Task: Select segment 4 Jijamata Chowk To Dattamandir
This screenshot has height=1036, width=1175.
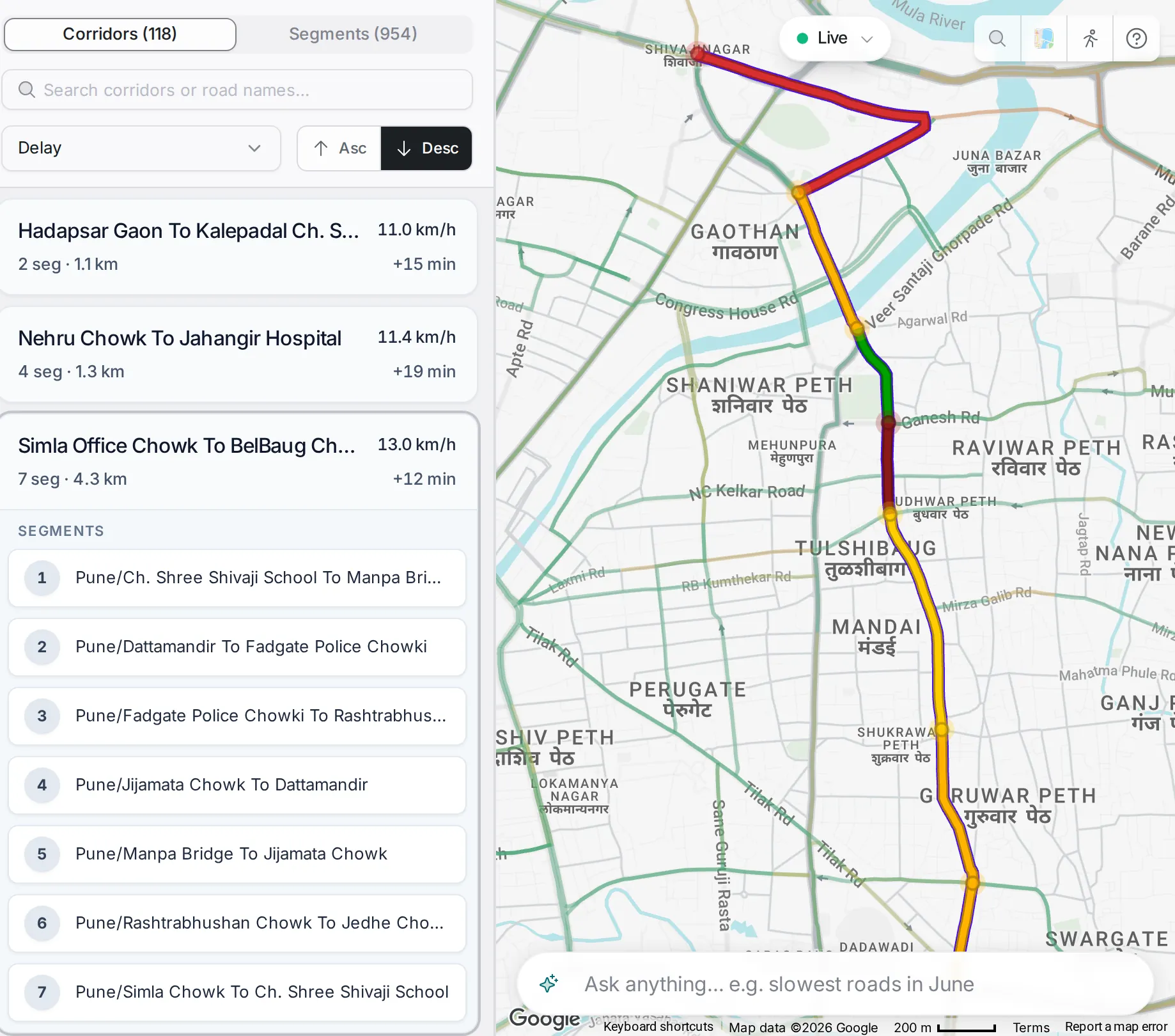Action: coord(237,785)
